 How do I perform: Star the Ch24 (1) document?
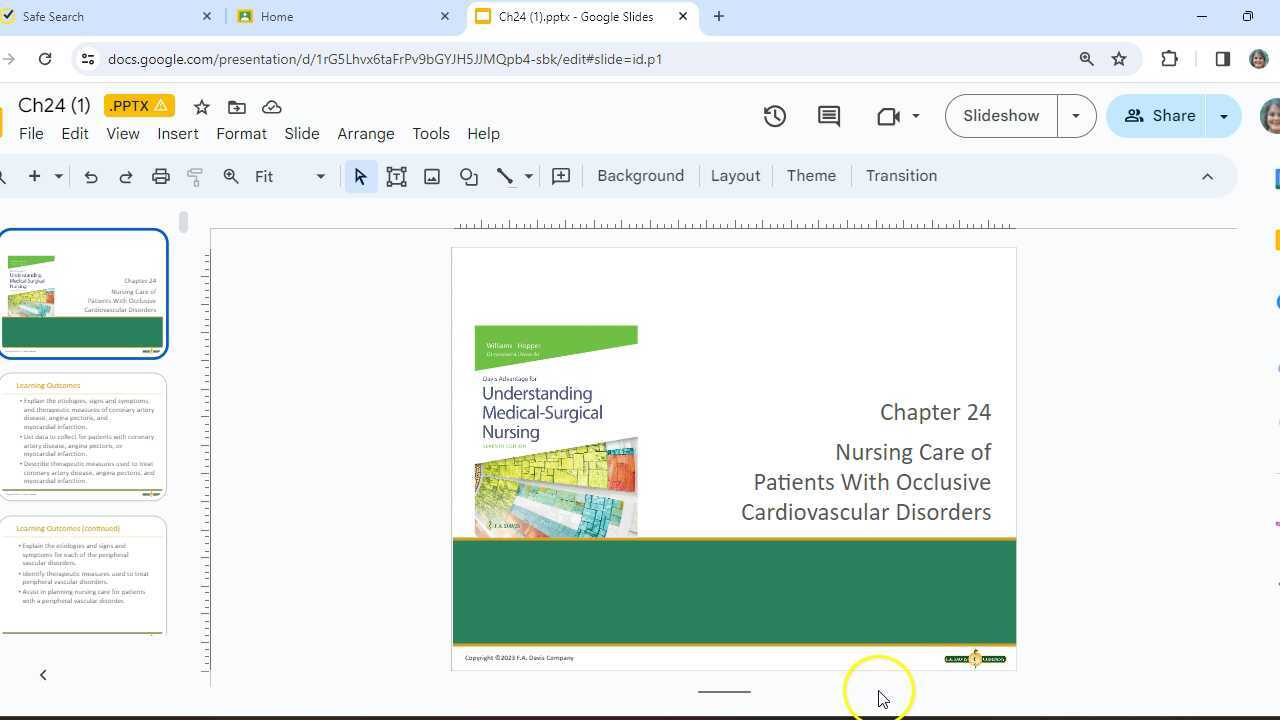(x=201, y=107)
